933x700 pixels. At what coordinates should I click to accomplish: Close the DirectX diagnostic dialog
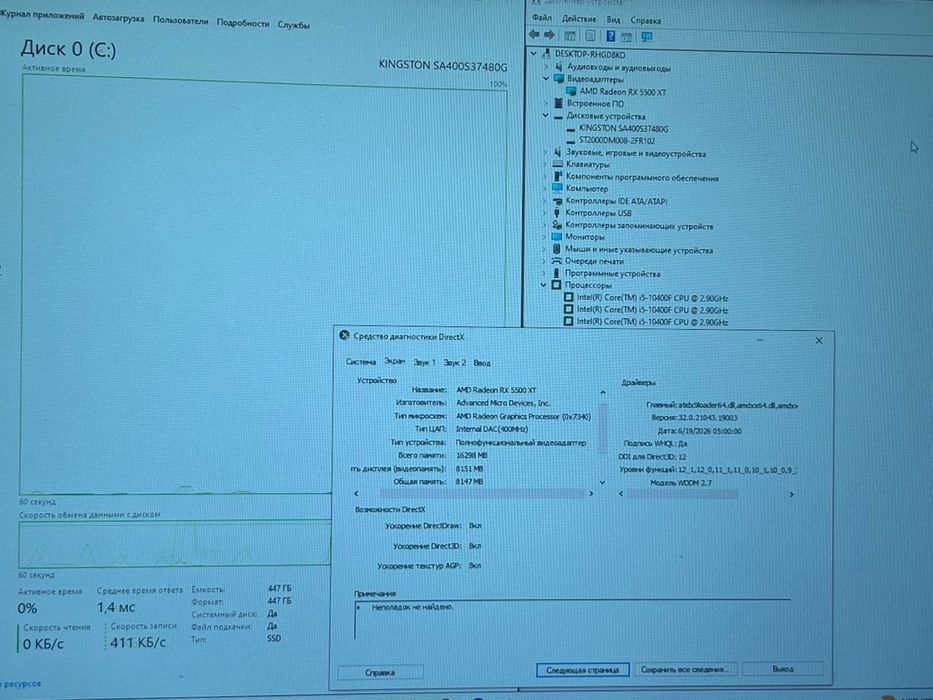[819, 340]
